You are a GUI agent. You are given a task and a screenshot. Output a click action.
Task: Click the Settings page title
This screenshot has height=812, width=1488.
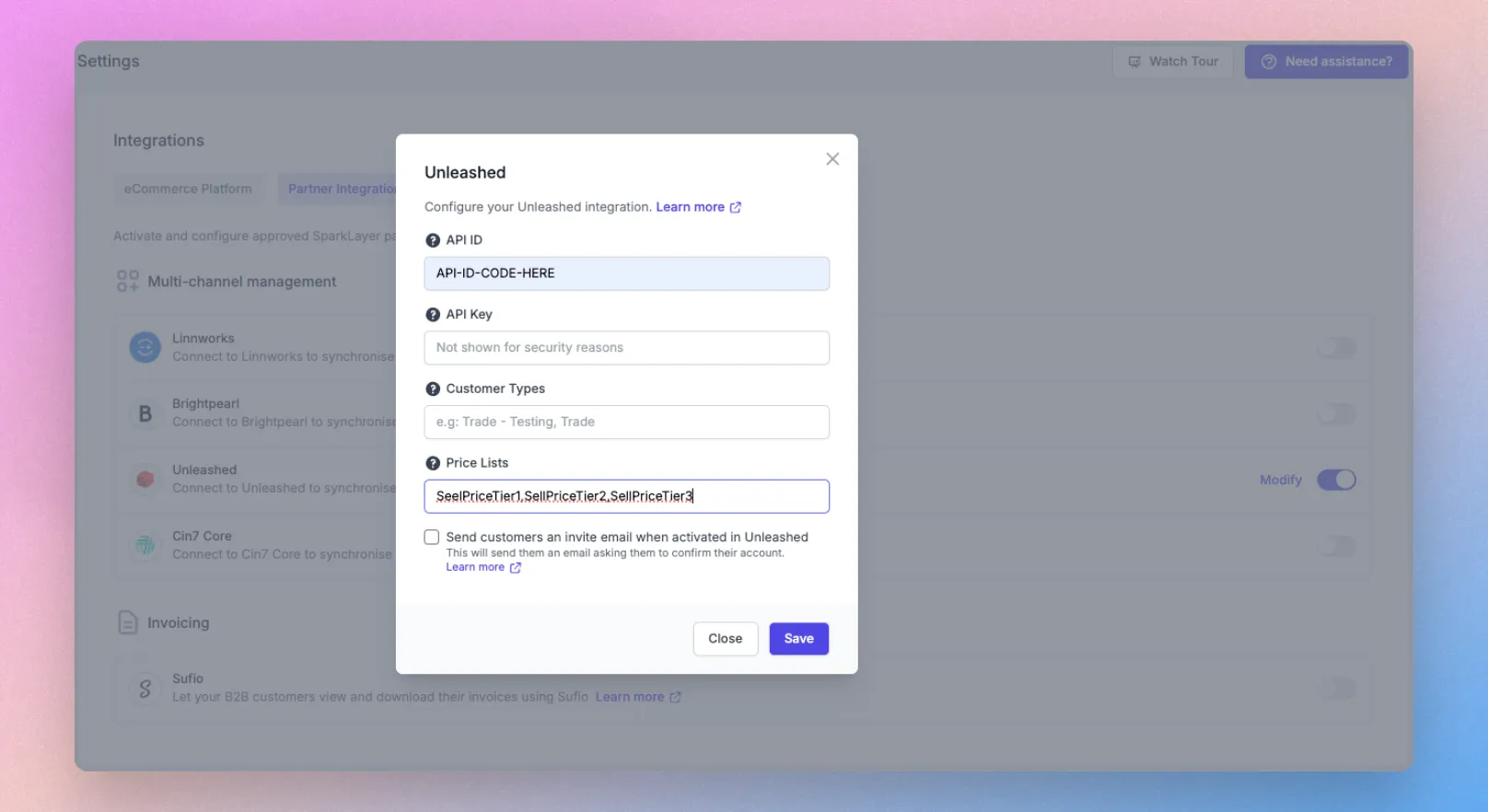click(x=109, y=61)
